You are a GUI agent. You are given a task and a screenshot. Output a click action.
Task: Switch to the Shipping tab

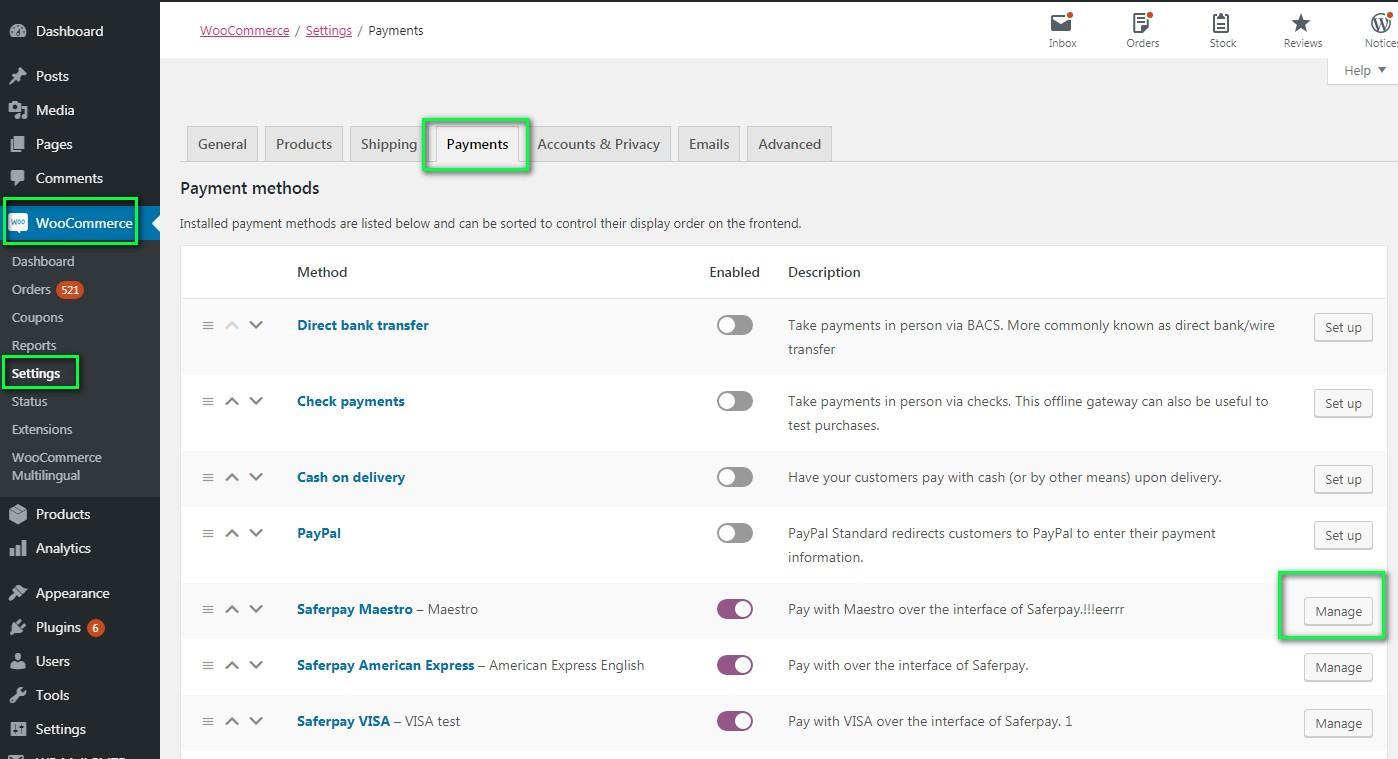pos(388,144)
